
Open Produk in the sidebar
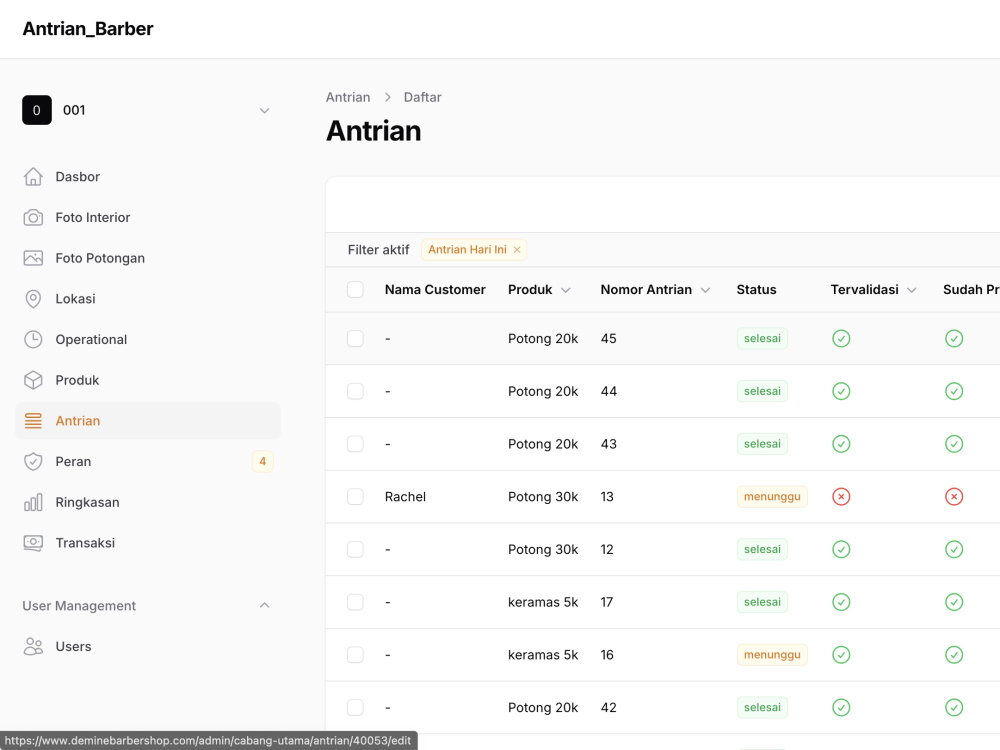[148, 380]
